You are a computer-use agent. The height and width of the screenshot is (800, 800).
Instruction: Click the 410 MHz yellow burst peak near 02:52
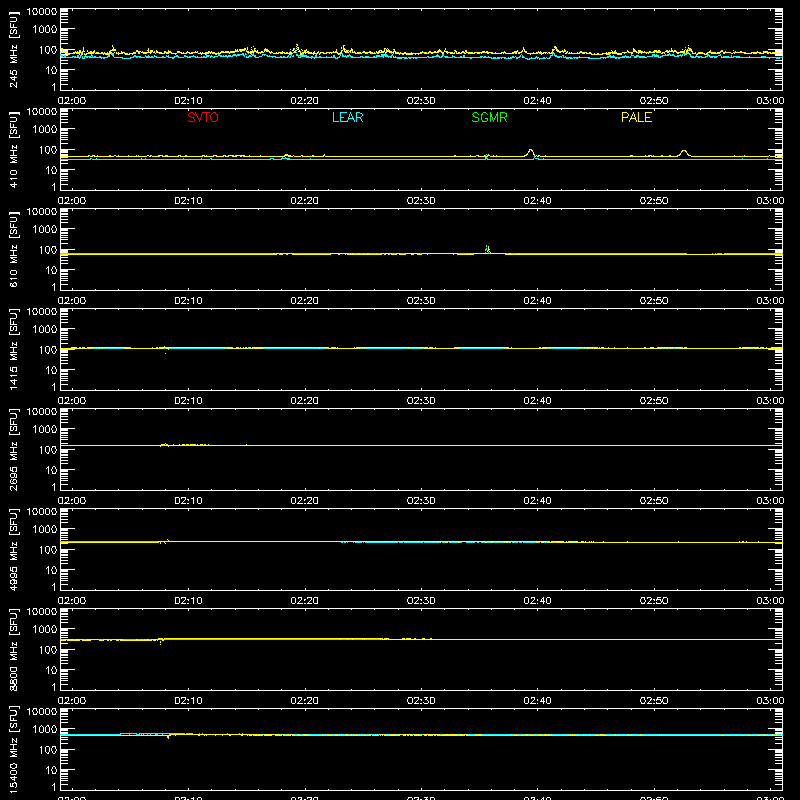tap(684, 152)
